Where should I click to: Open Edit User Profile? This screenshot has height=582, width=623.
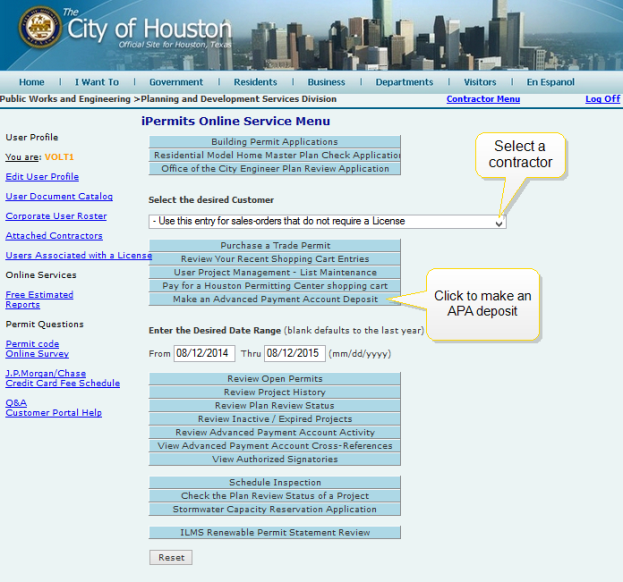tap(42, 177)
